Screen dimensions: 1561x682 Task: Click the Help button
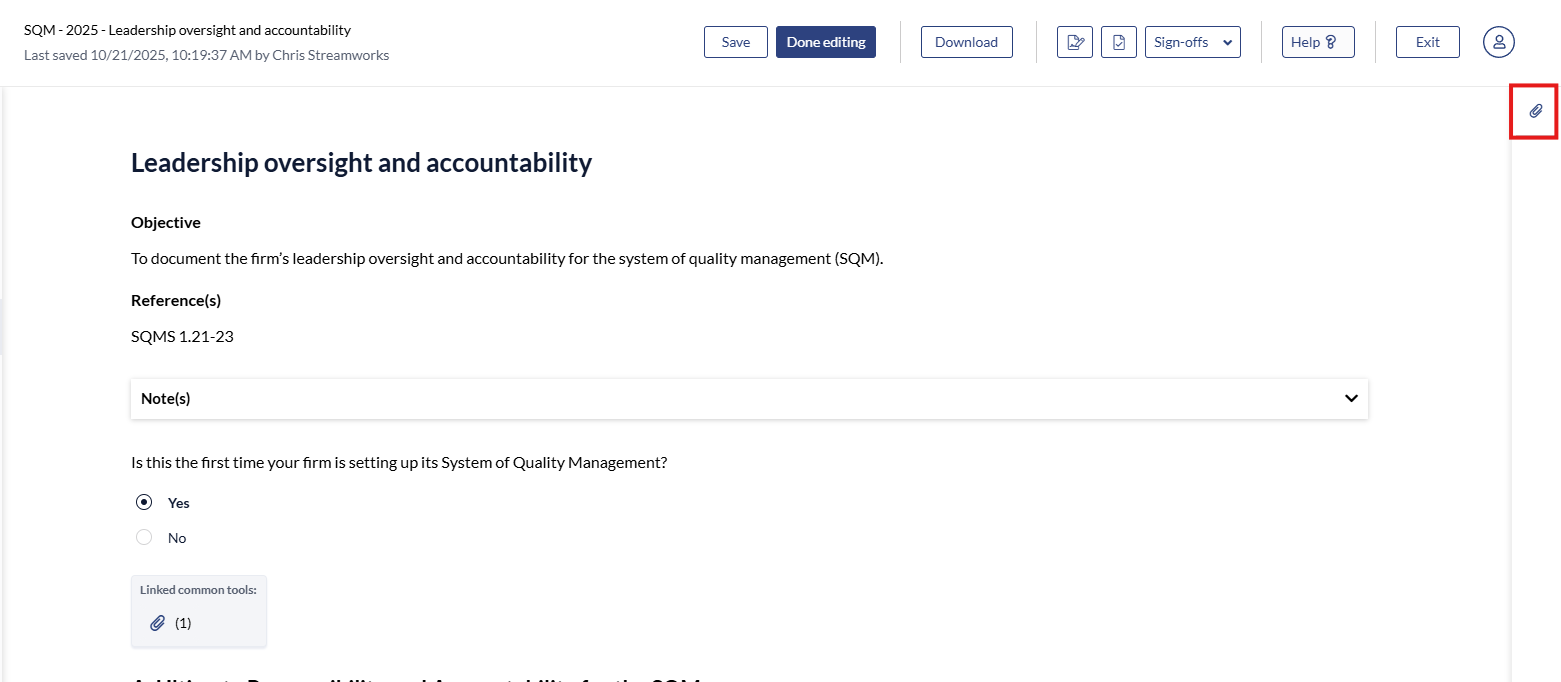[1318, 42]
